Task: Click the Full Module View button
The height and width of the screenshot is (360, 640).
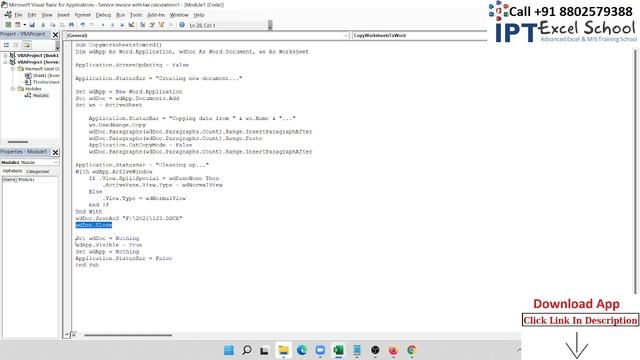Action: [74, 335]
